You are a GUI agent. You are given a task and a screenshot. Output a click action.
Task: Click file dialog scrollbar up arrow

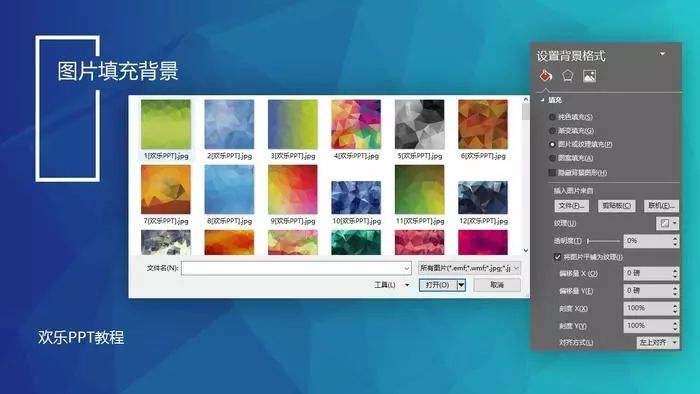pyautogui.click(x=525, y=100)
